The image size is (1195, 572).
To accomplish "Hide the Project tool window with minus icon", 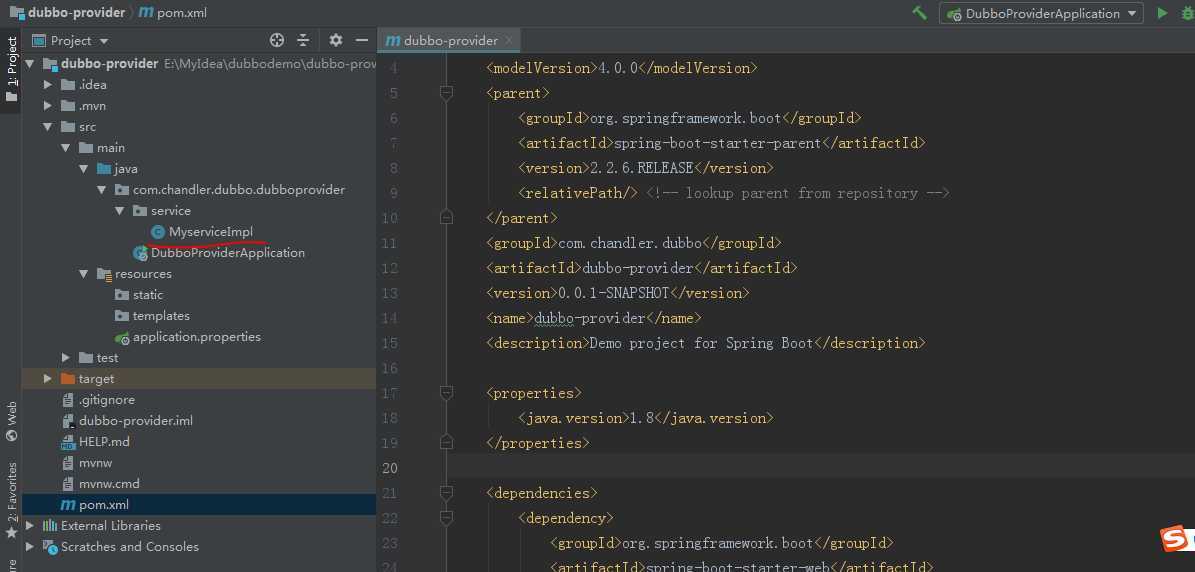I will click(361, 40).
